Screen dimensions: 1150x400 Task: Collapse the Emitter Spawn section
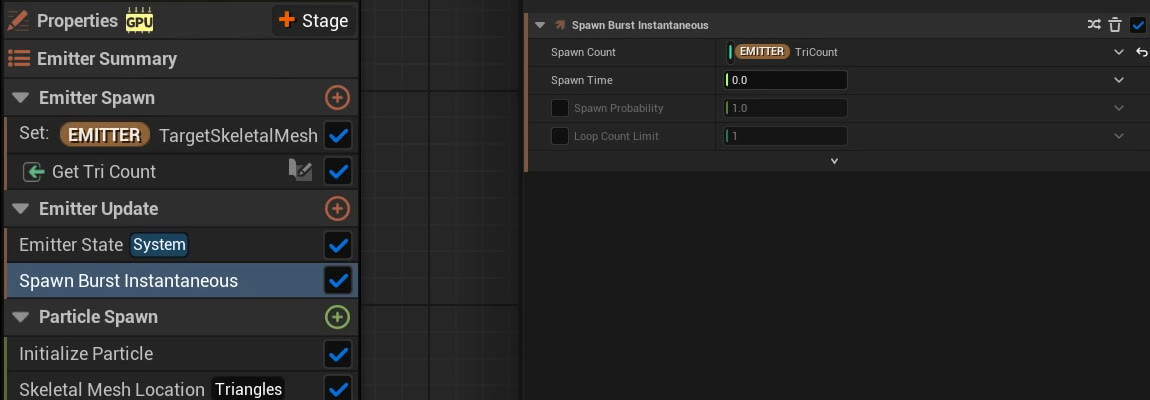[x=21, y=98]
